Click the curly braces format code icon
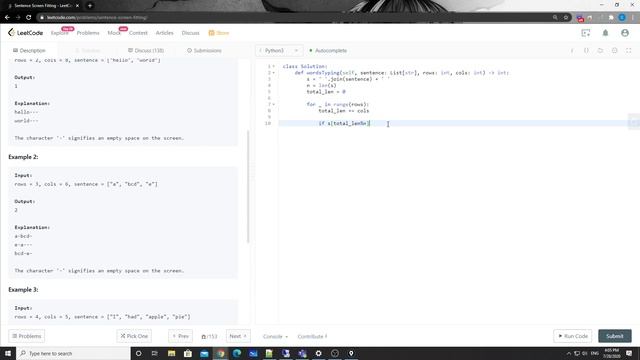This screenshot has width=640, height=360. [586, 51]
